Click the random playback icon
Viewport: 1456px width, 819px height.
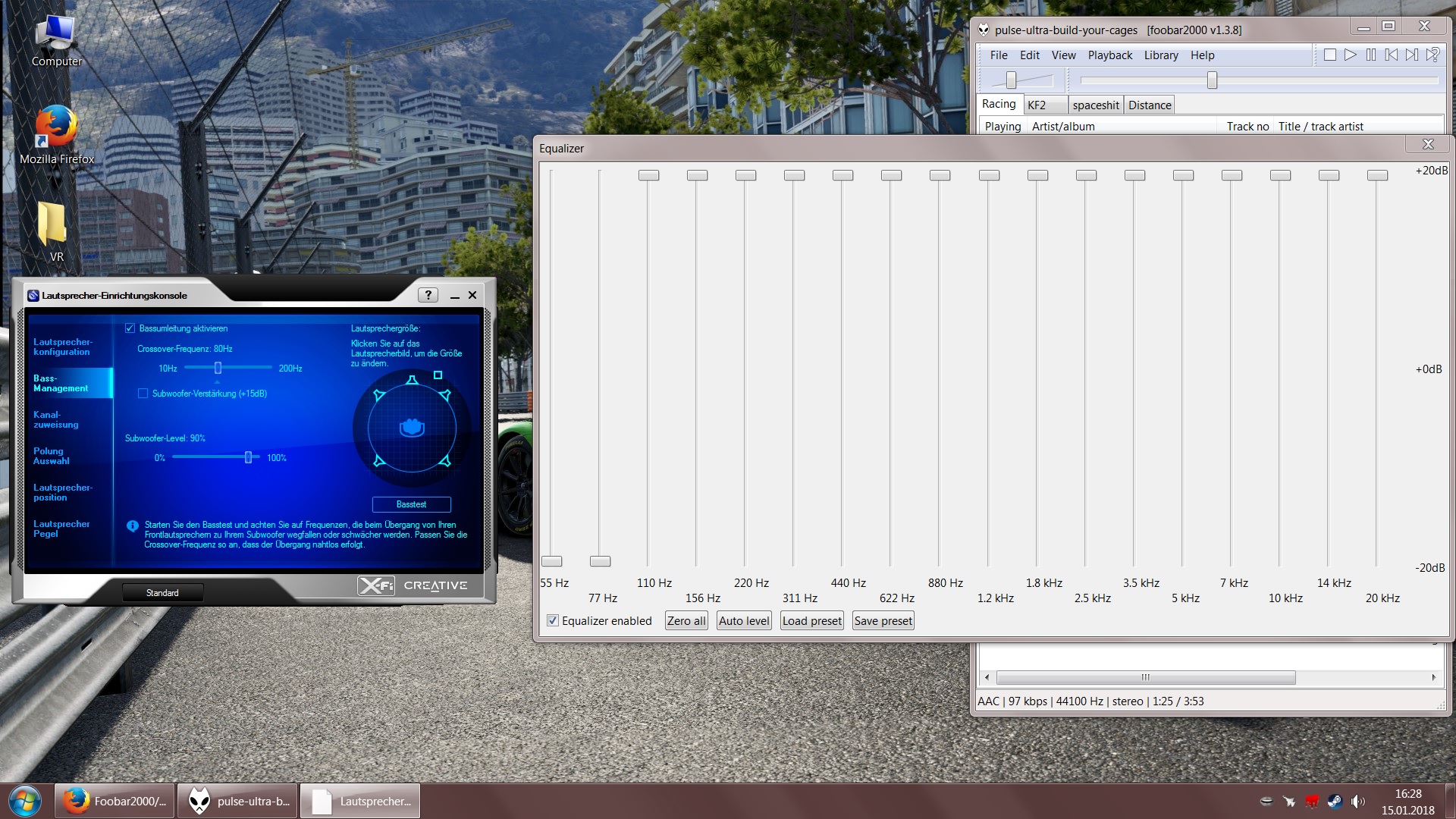[x=1432, y=55]
